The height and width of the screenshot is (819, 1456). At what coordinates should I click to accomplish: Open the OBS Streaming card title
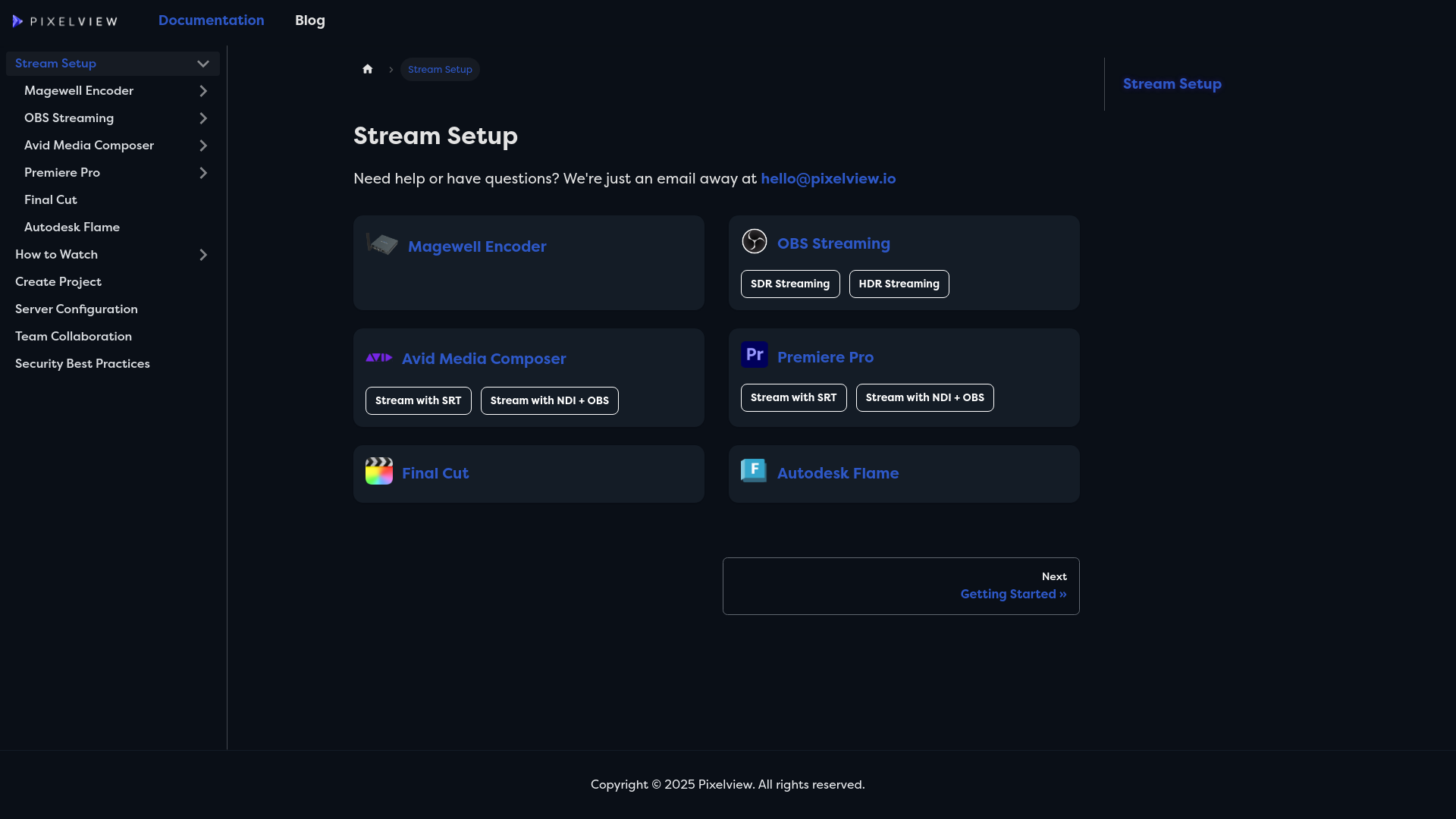[833, 243]
